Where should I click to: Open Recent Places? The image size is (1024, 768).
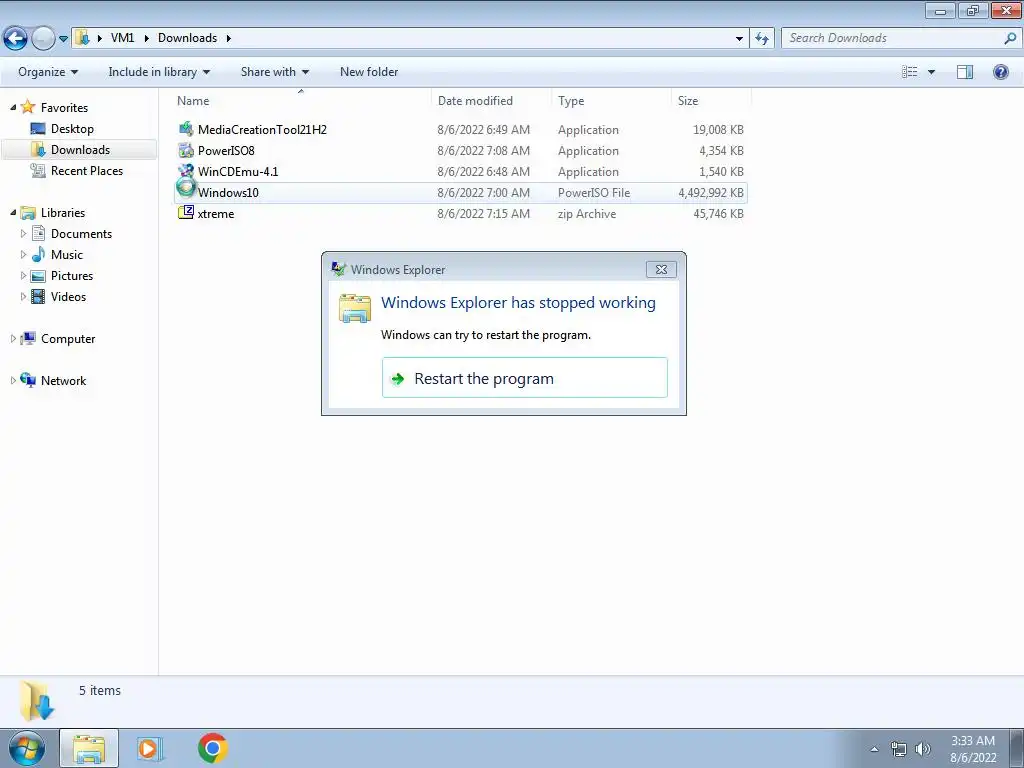coord(87,170)
